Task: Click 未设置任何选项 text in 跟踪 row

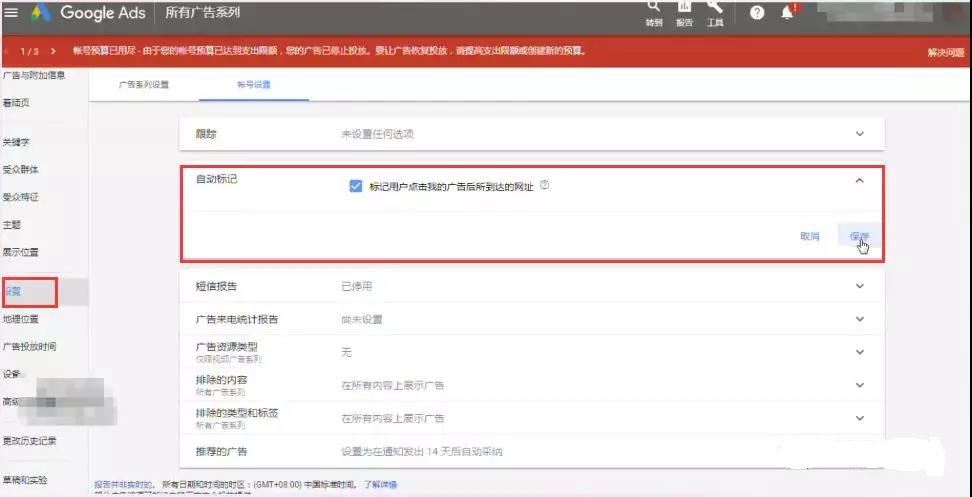Action: pyautogui.click(x=378, y=134)
